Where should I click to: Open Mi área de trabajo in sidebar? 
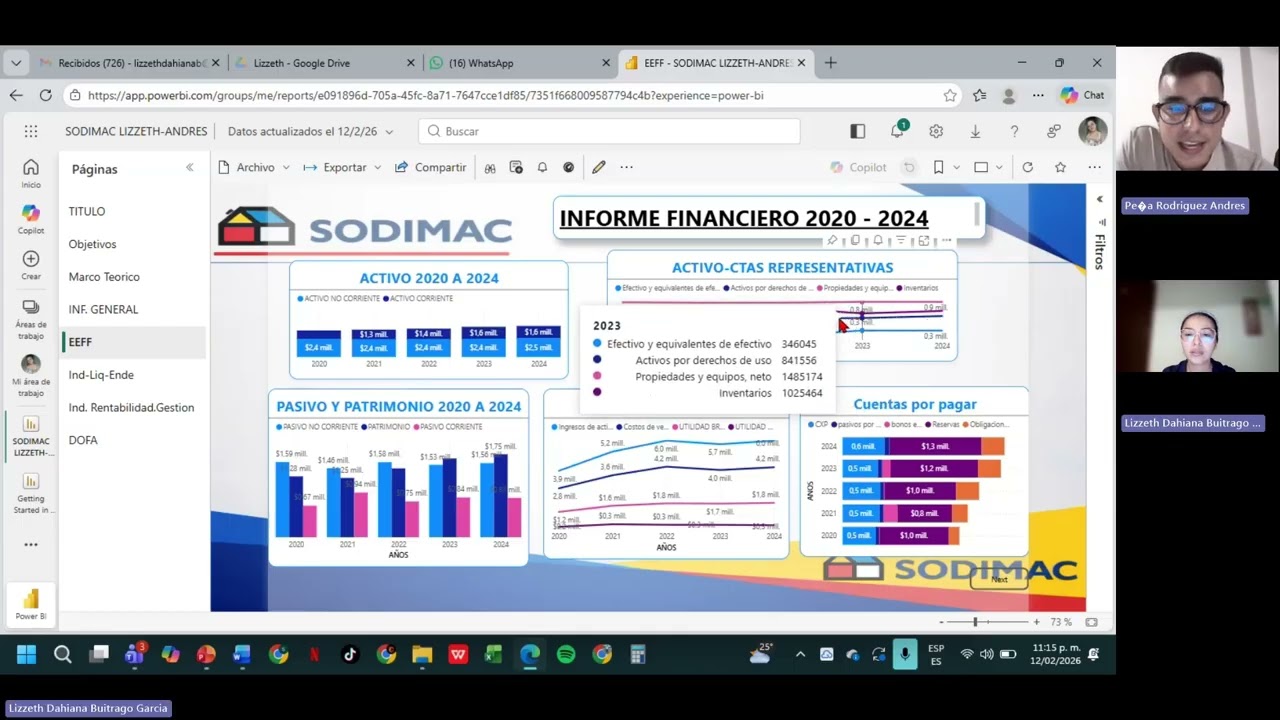31,376
